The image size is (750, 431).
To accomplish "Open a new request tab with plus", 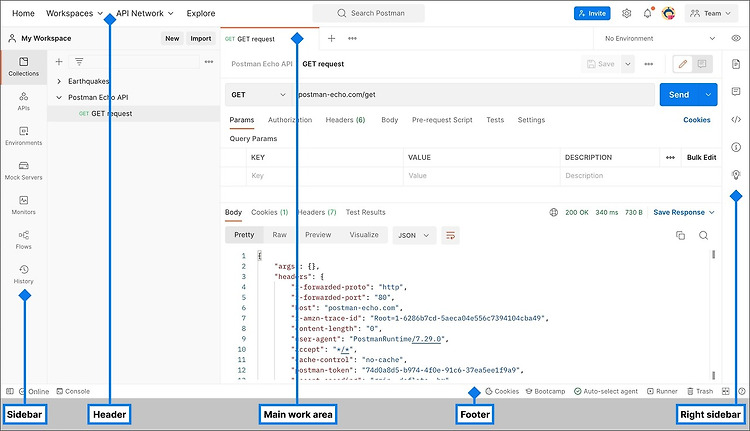I will pyautogui.click(x=331, y=38).
